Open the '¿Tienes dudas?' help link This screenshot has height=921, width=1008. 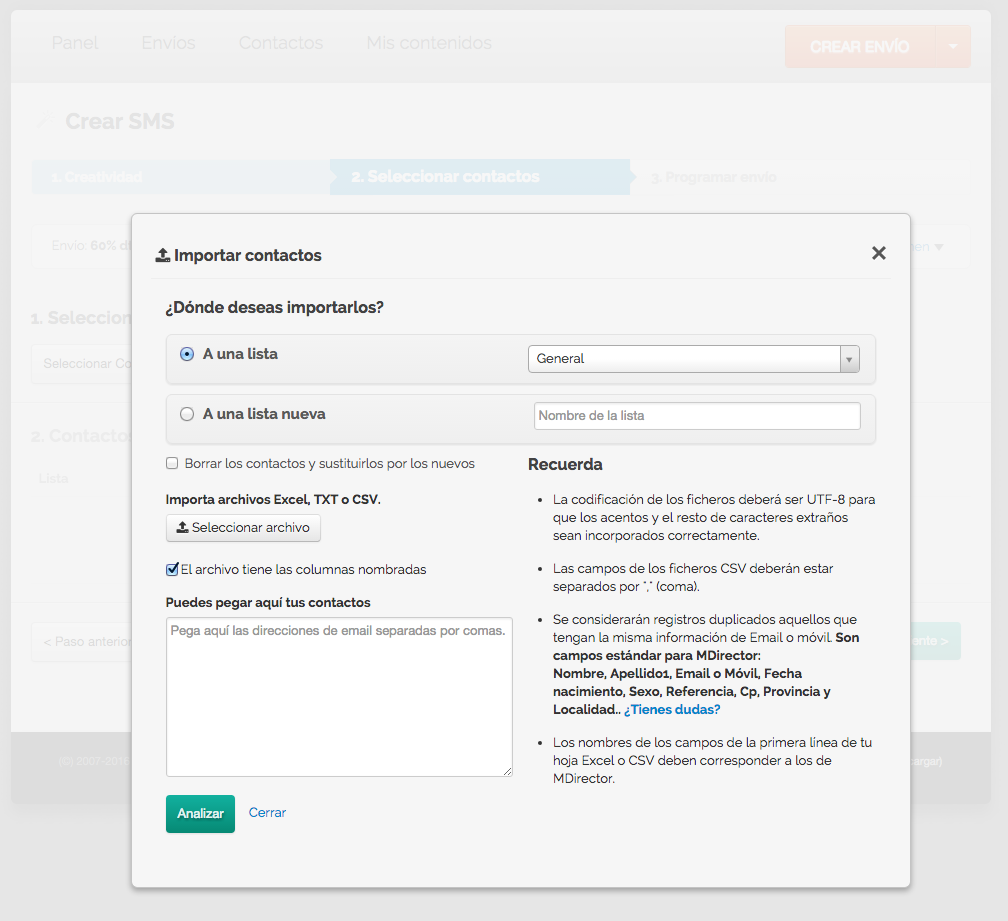(672, 710)
